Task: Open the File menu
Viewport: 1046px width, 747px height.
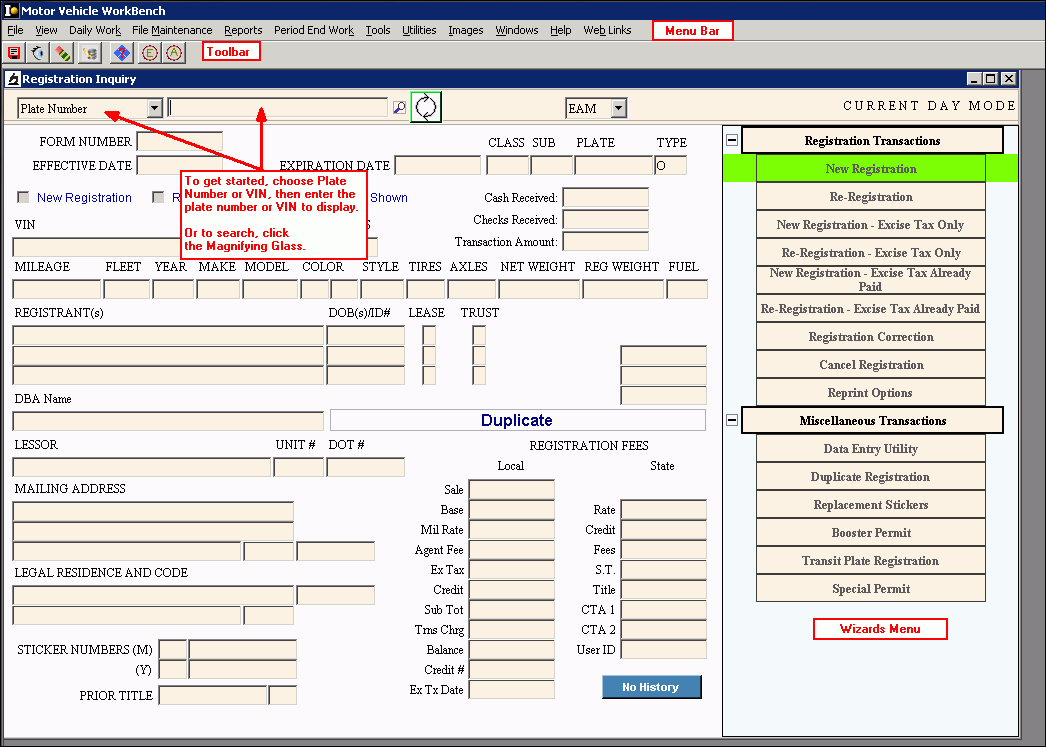Action: tap(15, 30)
